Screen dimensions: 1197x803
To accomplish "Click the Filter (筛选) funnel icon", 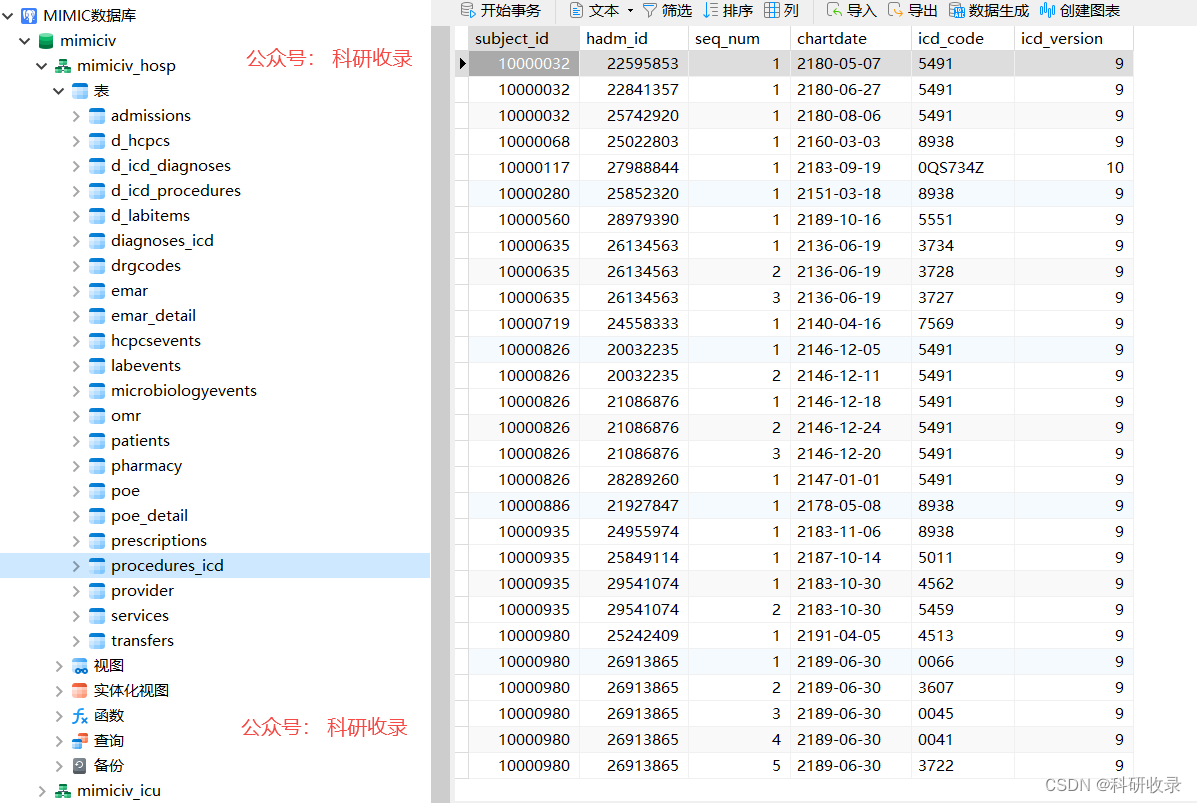I will point(650,10).
